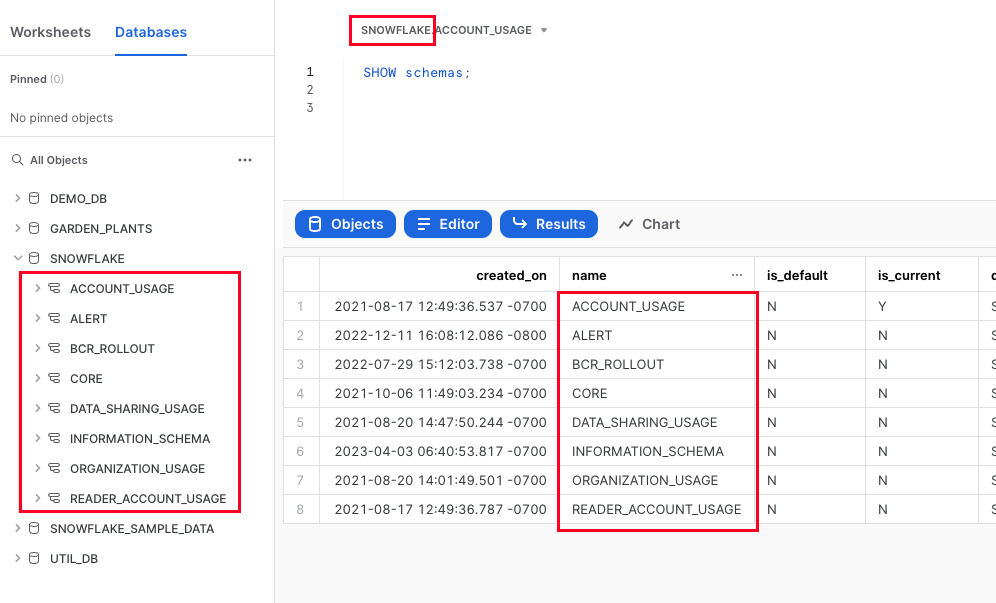Screen dimensions: 996x603
Task: Click the INFORMATION_SCHEMA schema icon
Action: pyautogui.click(x=55, y=438)
